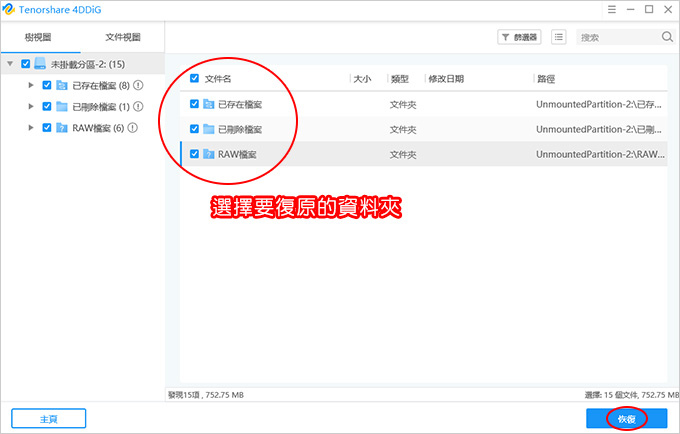Image resolution: width=680 pixels, height=434 pixels.
Task: Uncheck 已刪除檔案 row checkbox in file list
Action: point(194,129)
